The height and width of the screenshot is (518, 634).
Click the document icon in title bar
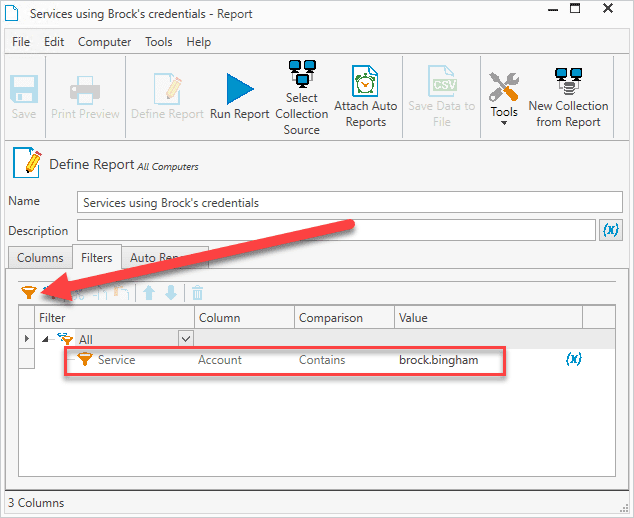[12, 13]
